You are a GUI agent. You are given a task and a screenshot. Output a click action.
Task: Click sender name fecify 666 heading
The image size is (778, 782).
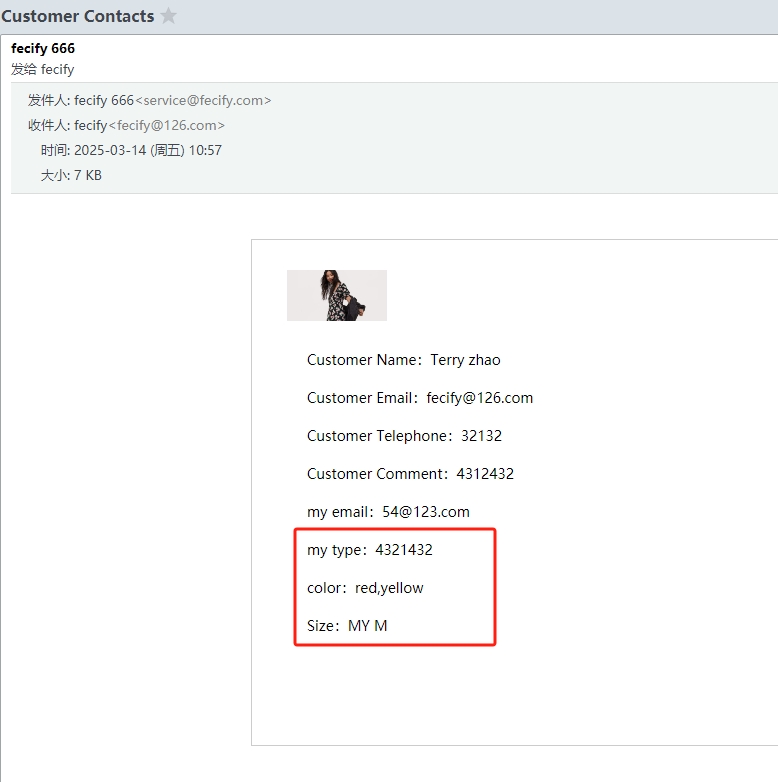[x=43, y=48]
